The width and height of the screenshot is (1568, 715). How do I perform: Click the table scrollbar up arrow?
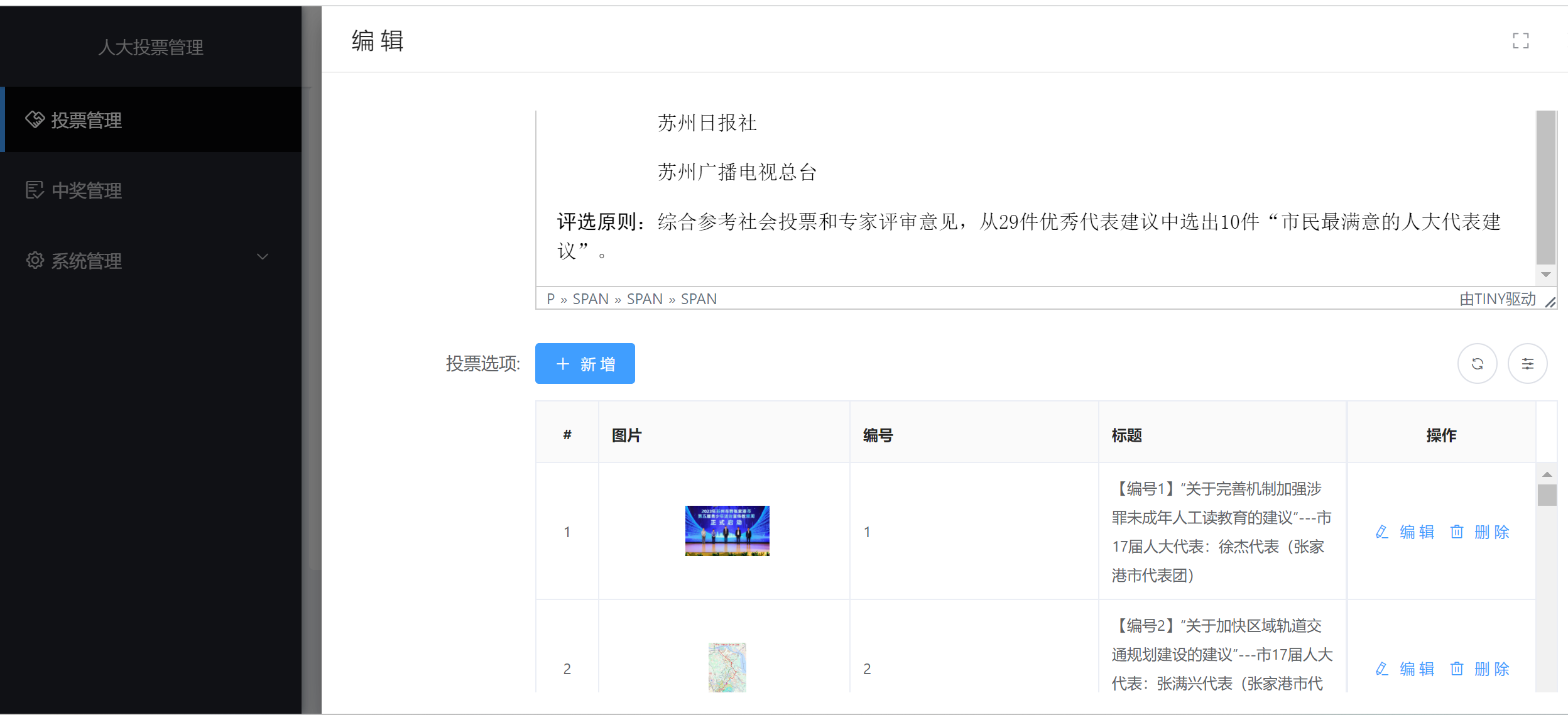pos(1547,474)
